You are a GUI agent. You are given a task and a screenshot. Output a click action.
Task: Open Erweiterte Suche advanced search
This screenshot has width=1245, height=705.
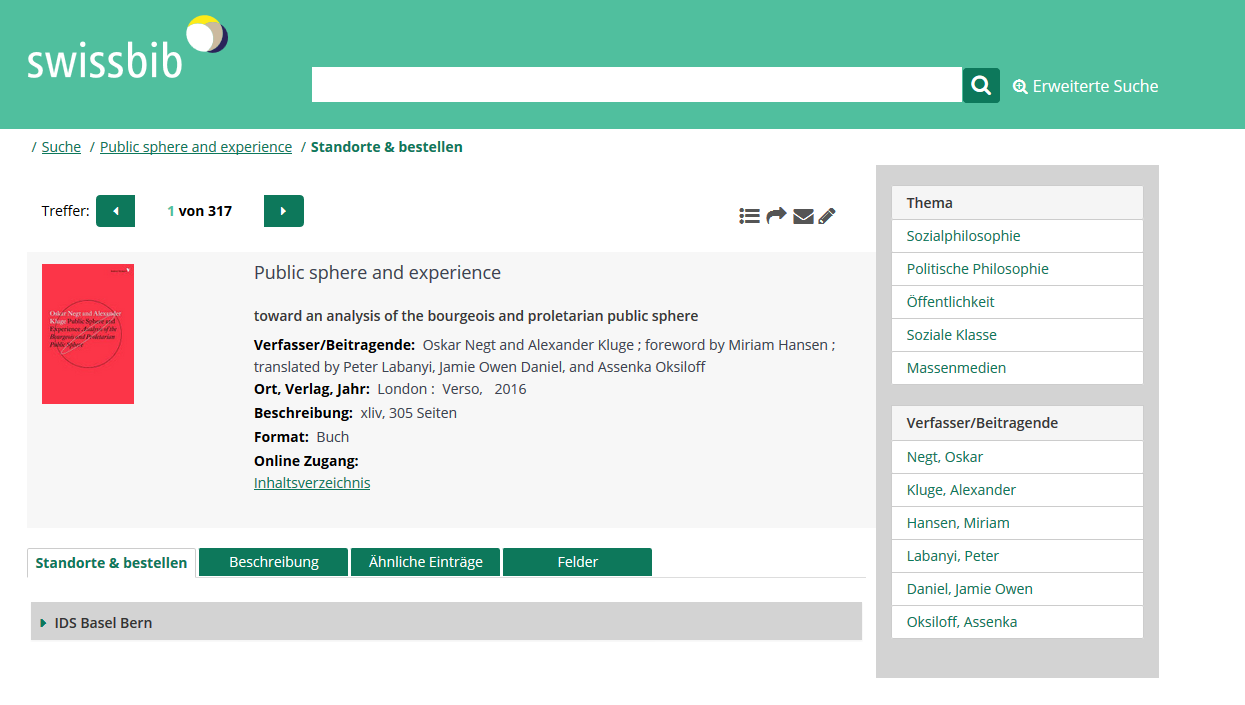(x=1085, y=86)
